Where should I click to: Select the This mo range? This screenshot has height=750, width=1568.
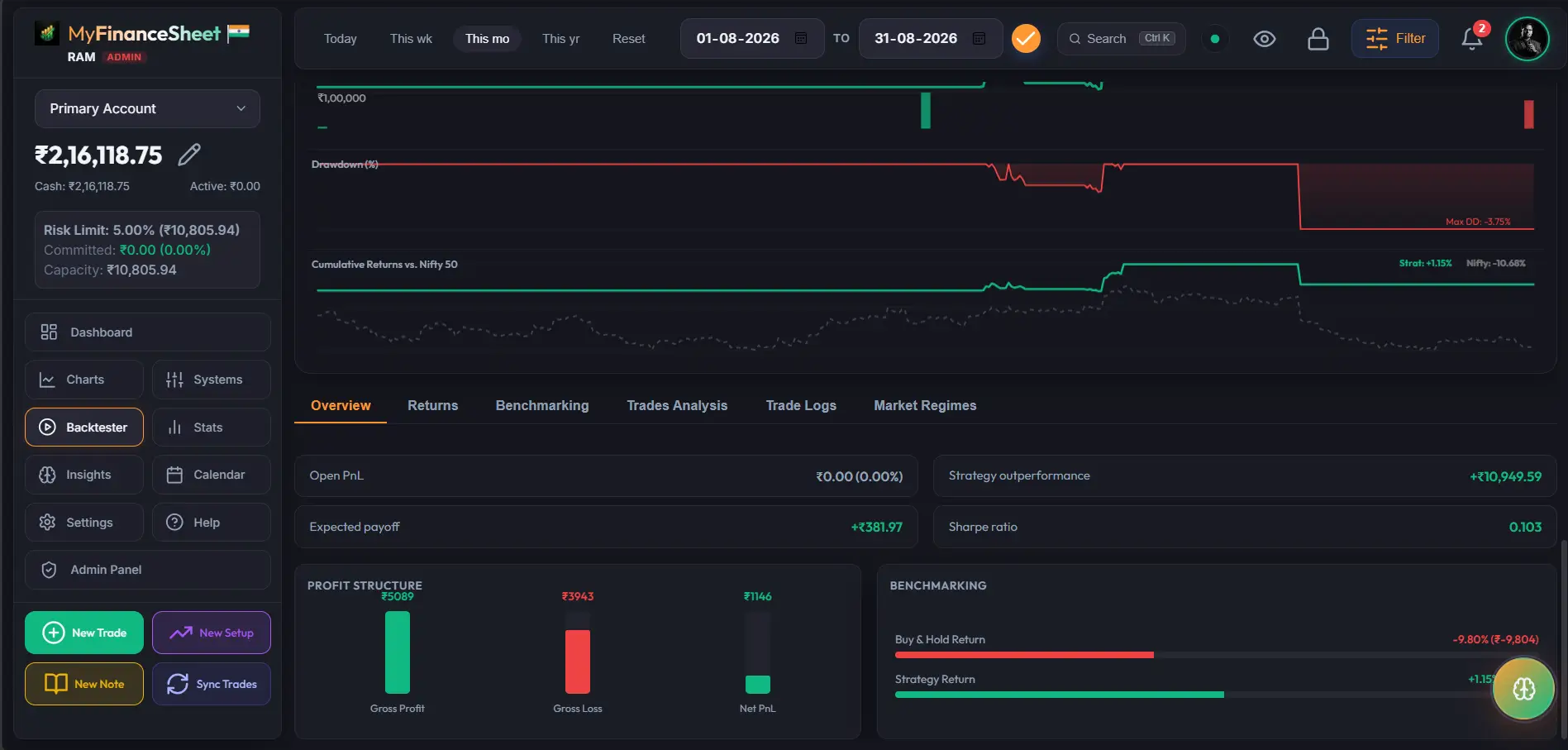(487, 38)
